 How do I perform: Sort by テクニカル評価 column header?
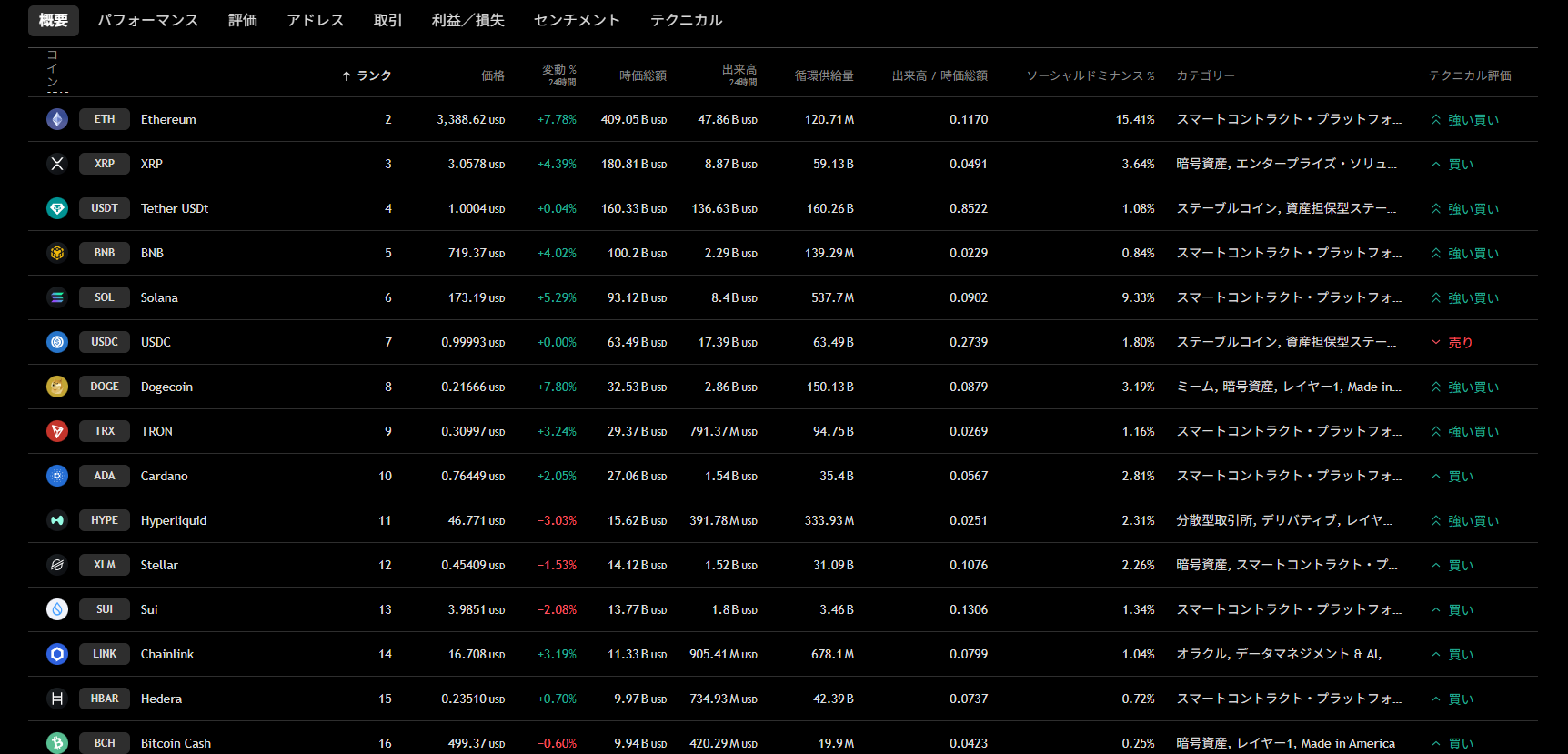pyautogui.click(x=1470, y=75)
